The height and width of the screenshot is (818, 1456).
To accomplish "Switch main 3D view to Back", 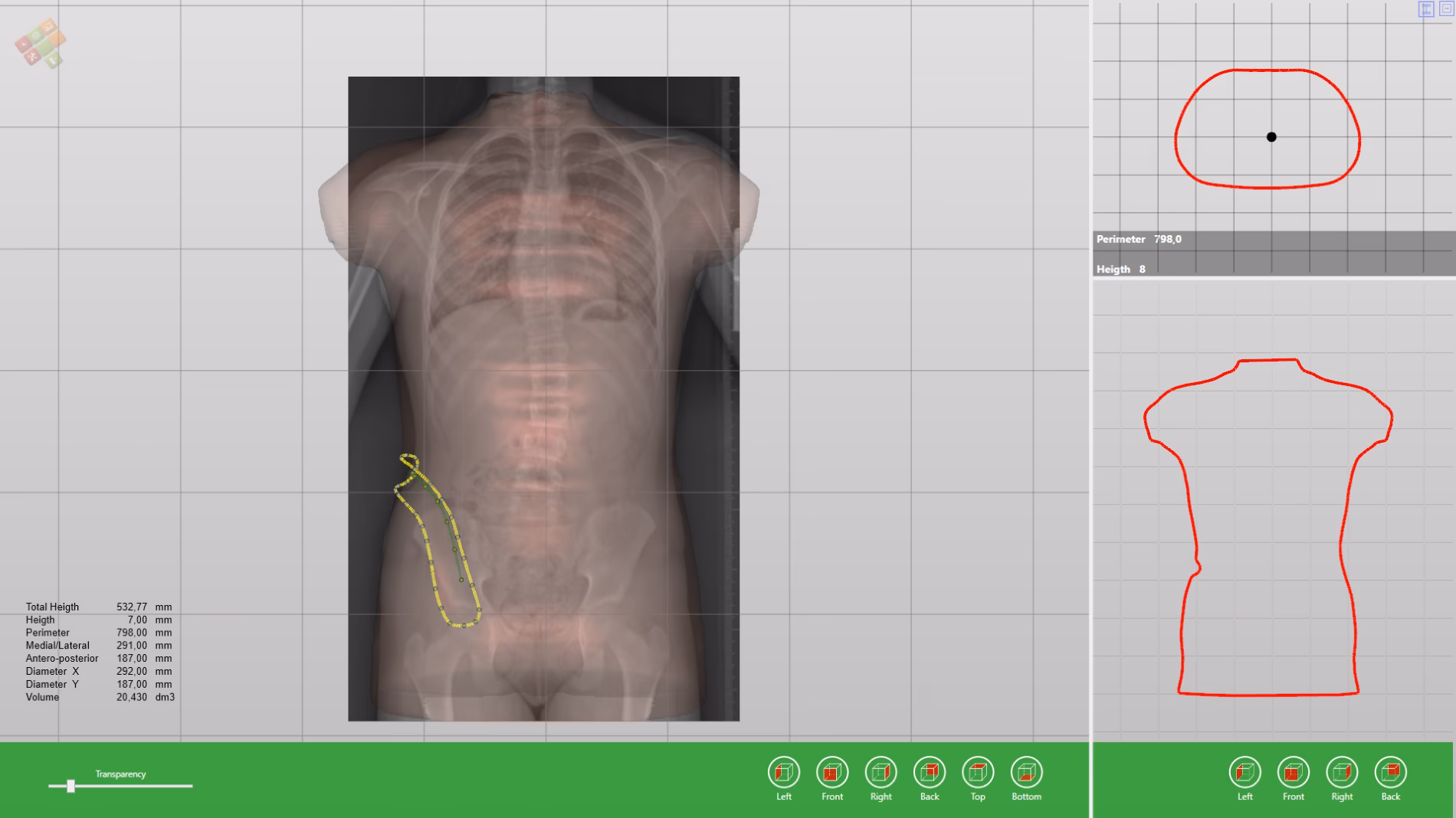I will point(929,772).
